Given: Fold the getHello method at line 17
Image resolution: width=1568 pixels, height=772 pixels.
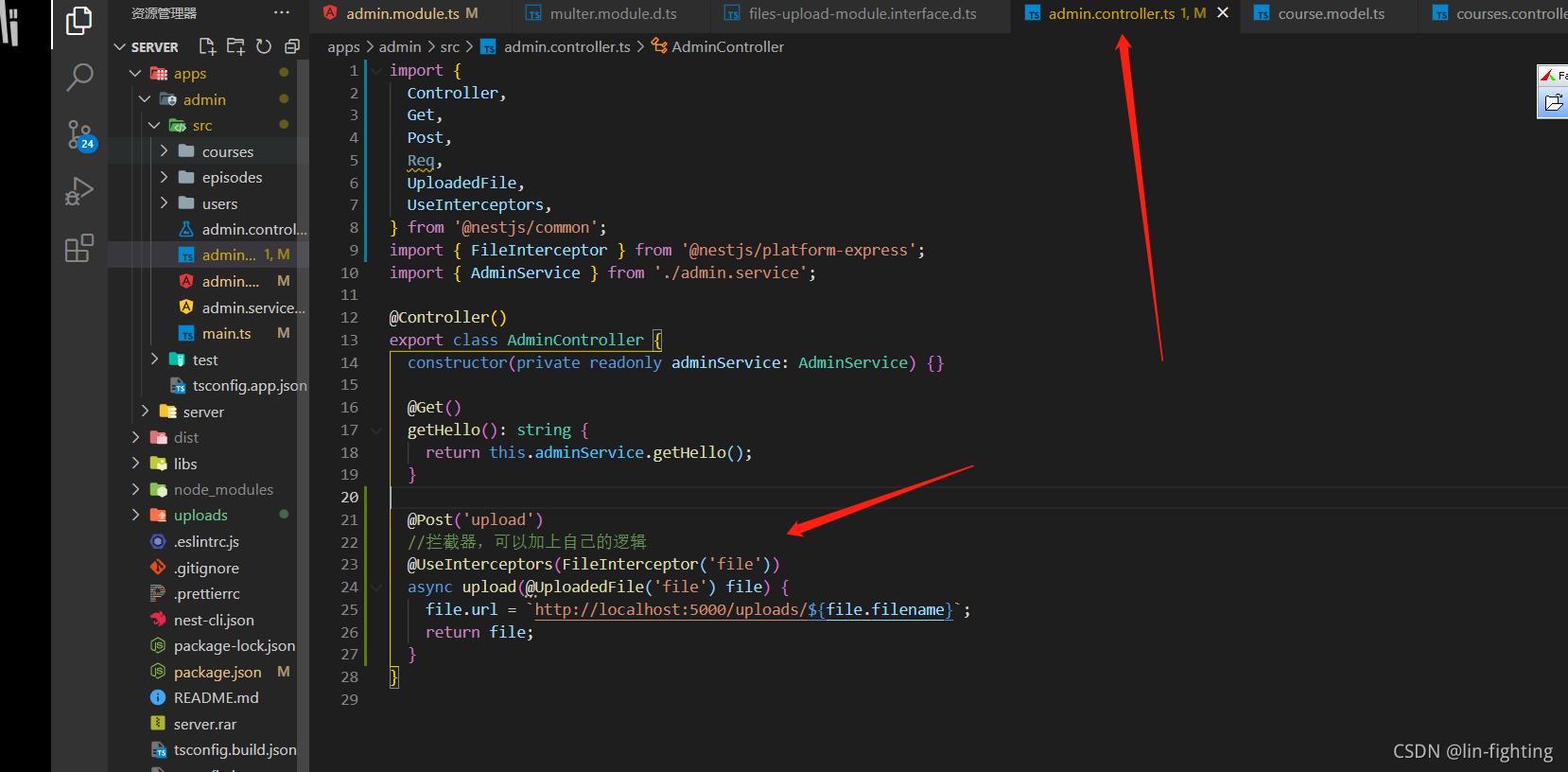Looking at the screenshot, I should [376, 430].
